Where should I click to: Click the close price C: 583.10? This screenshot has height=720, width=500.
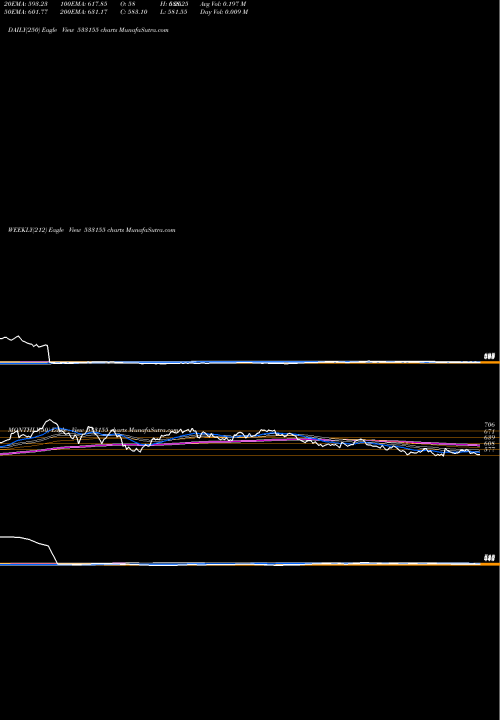click(134, 12)
